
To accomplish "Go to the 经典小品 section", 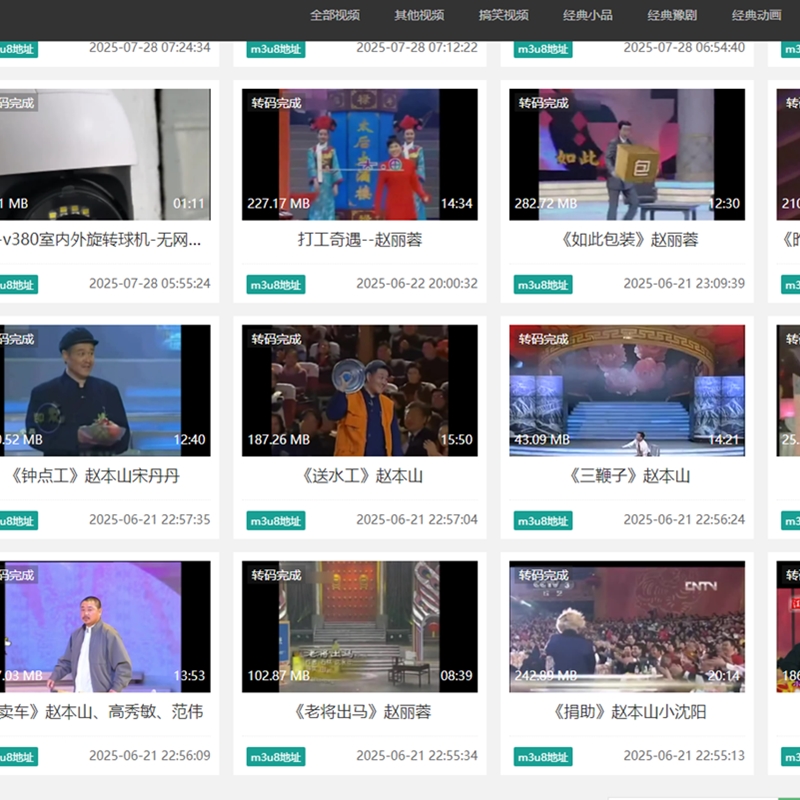I will [x=588, y=15].
